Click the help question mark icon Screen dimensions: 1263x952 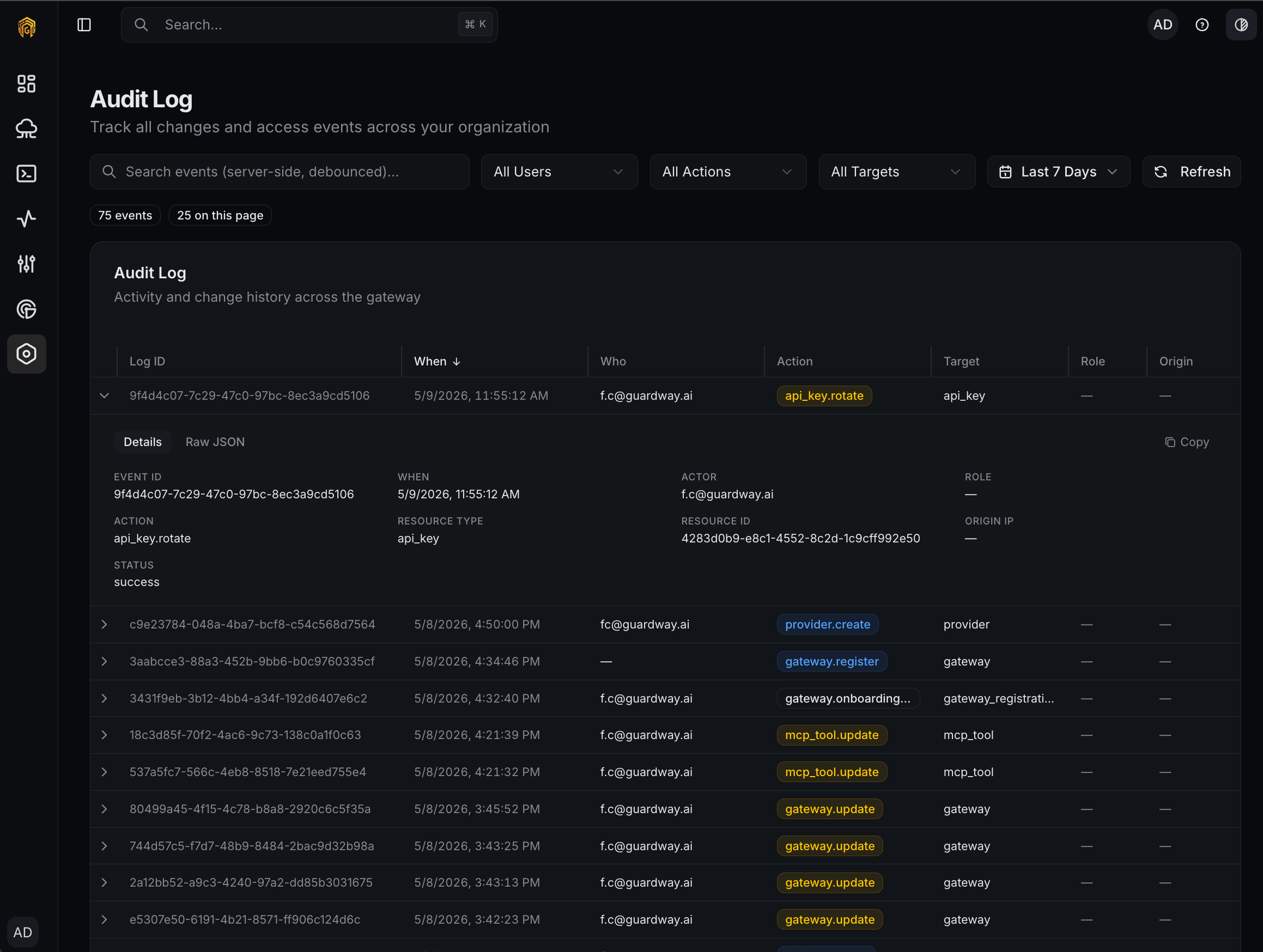click(1202, 25)
